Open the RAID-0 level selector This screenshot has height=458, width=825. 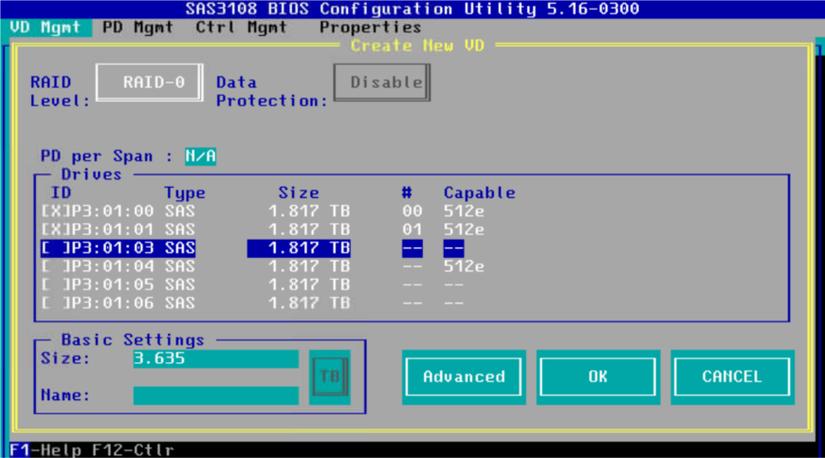[149, 82]
